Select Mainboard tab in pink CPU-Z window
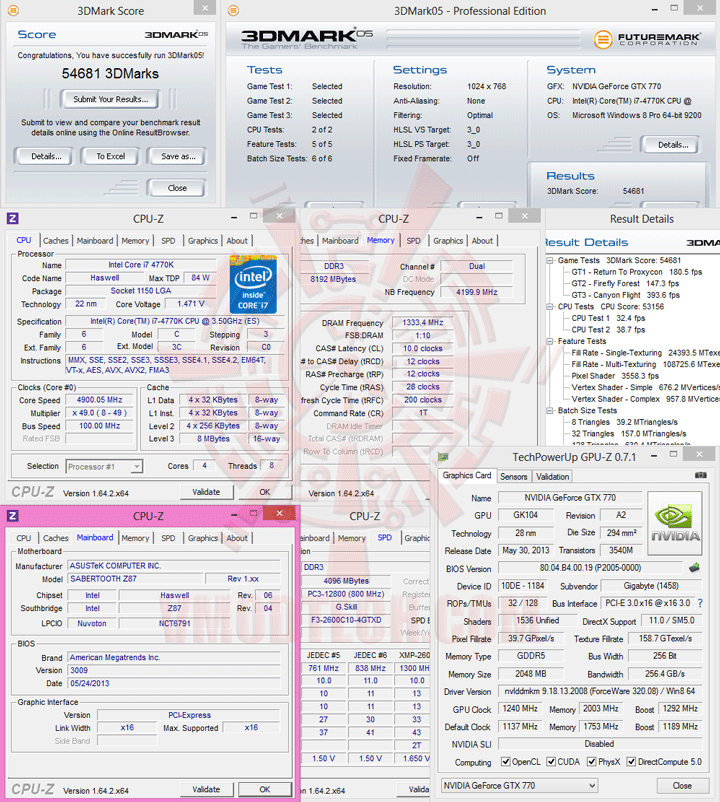Image resolution: width=720 pixels, height=802 pixels. click(95, 538)
